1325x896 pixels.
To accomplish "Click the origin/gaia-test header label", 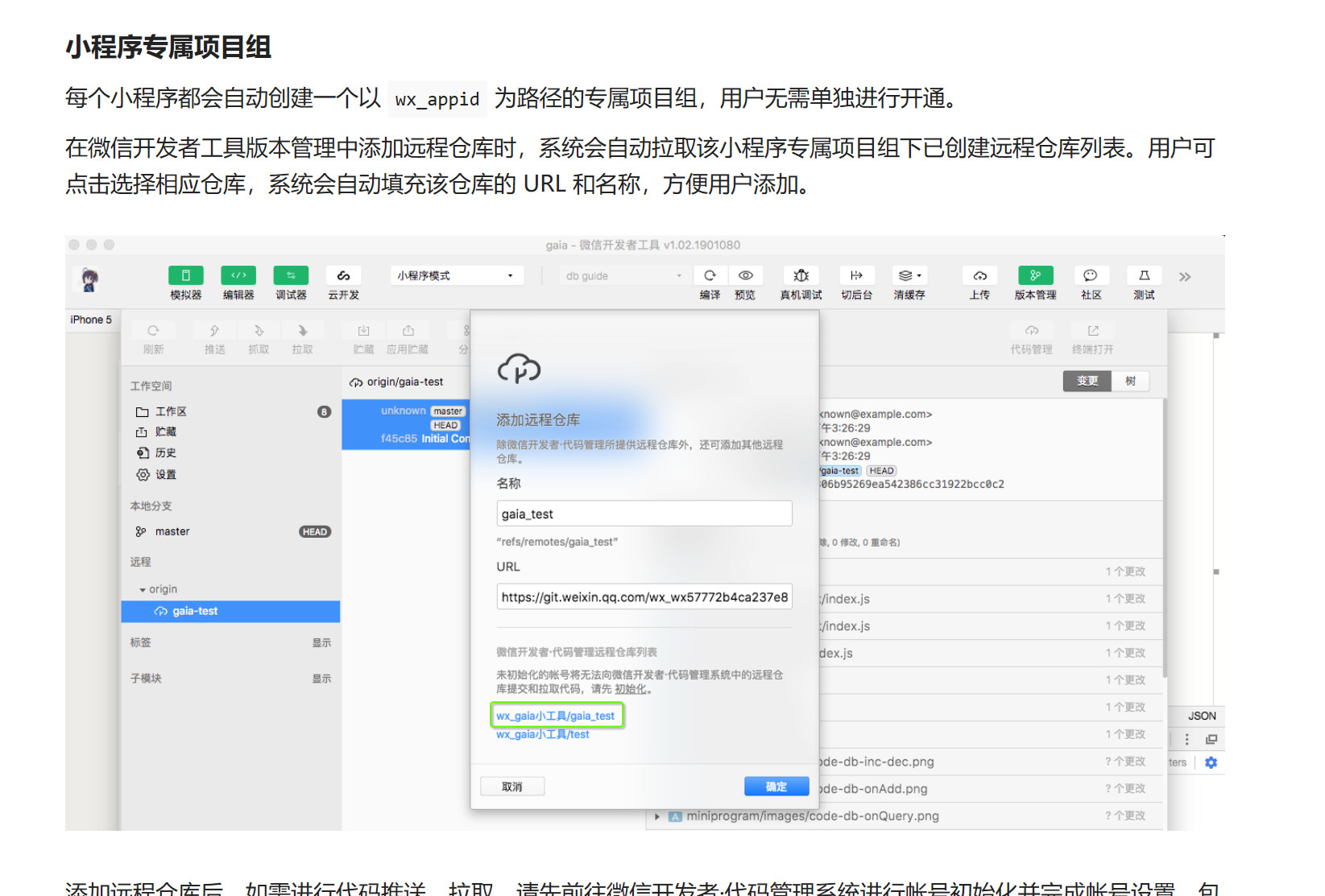I will tap(405, 382).
